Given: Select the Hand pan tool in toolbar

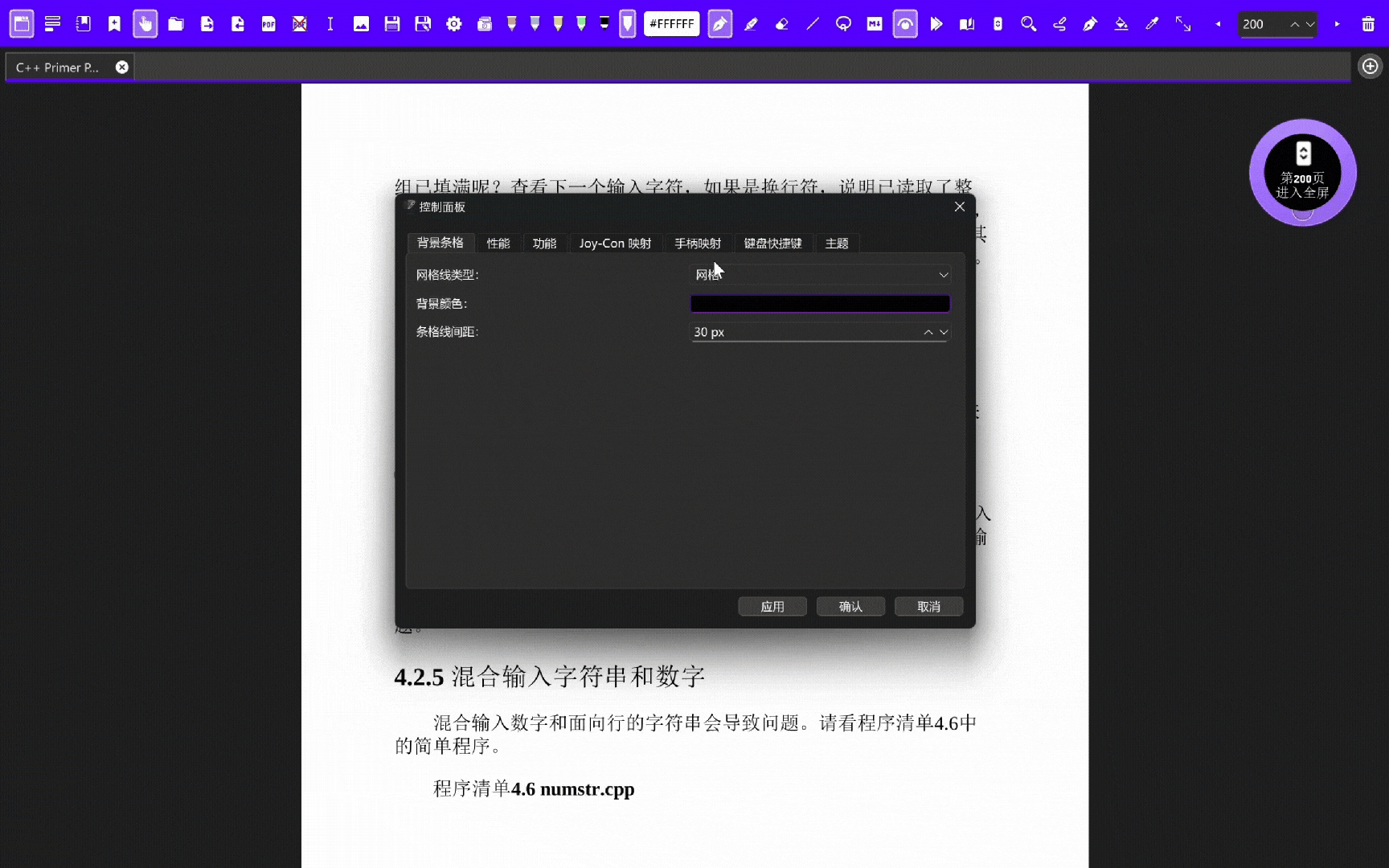Looking at the screenshot, I should pos(145,23).
